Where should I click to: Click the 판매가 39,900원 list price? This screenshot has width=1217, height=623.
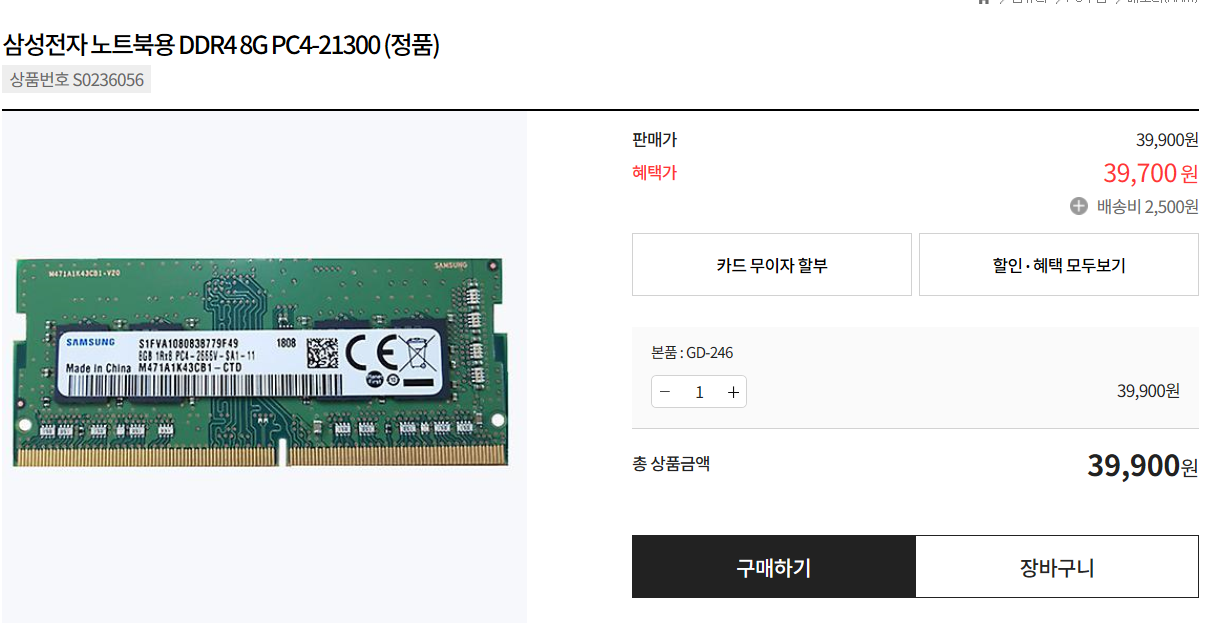(1167, 140)
